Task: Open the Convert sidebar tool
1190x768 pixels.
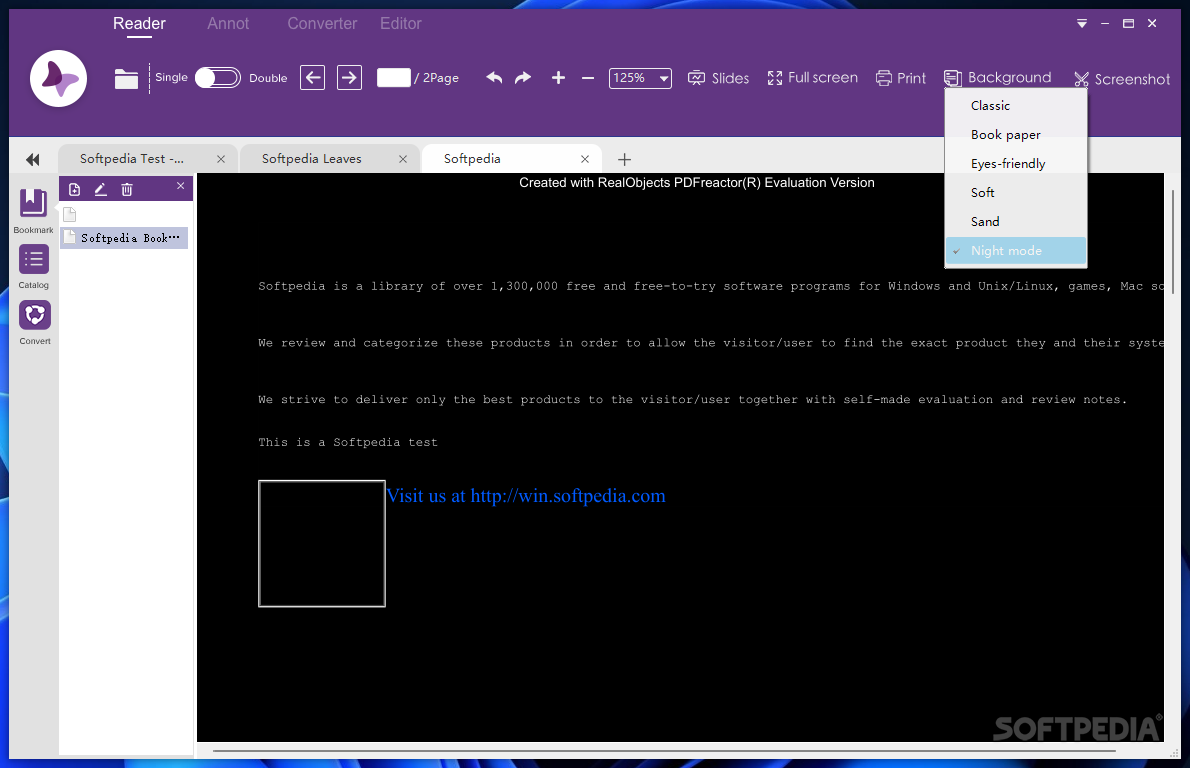Action: [35, 322]
